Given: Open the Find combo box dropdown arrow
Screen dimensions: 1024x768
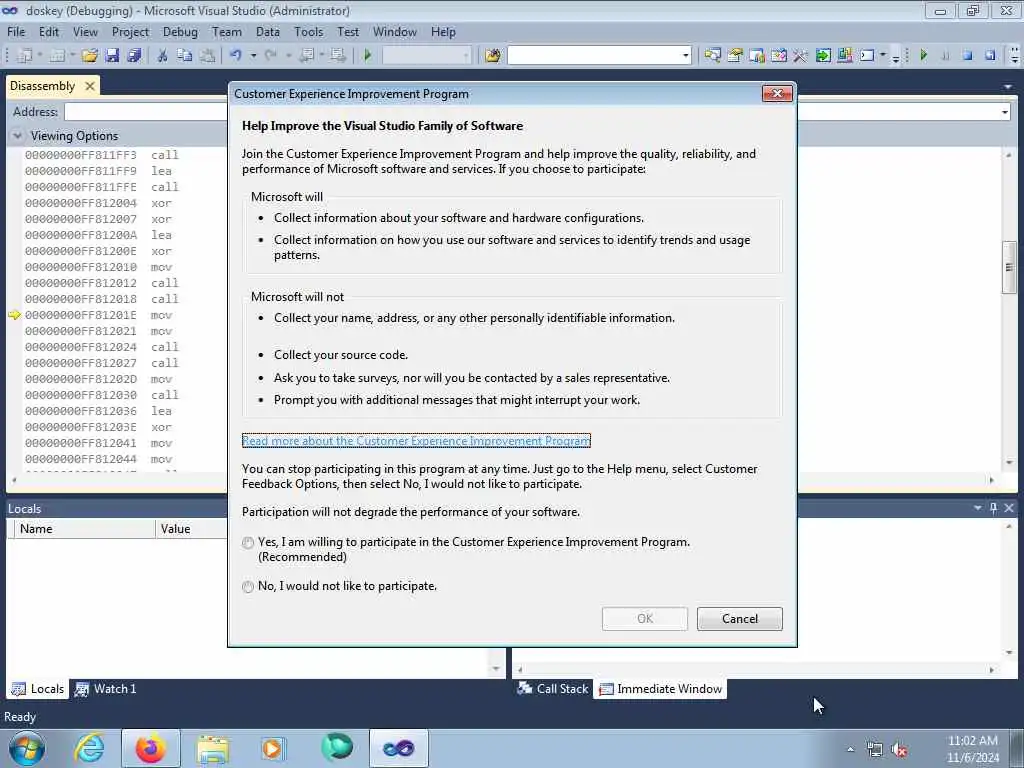Looking at the screenshot, I should tap(685, 56).
